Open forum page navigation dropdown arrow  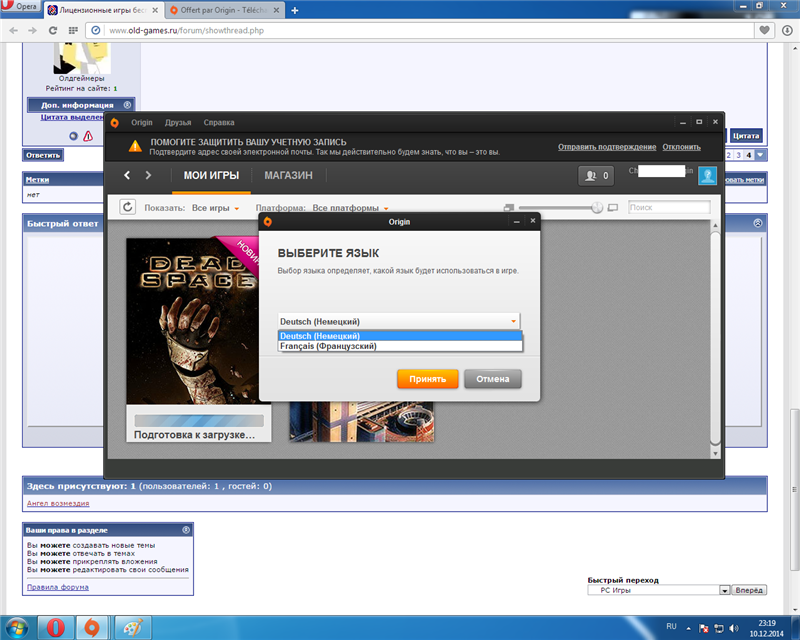coord(760,155)
